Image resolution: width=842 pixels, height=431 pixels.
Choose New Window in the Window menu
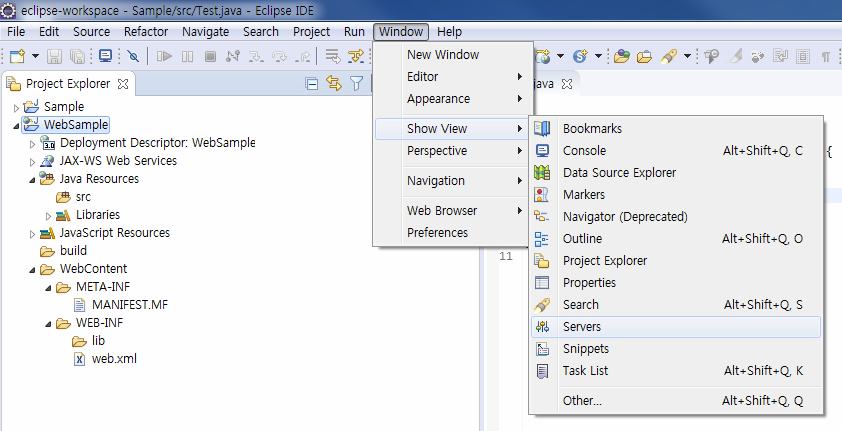point(452,54)
